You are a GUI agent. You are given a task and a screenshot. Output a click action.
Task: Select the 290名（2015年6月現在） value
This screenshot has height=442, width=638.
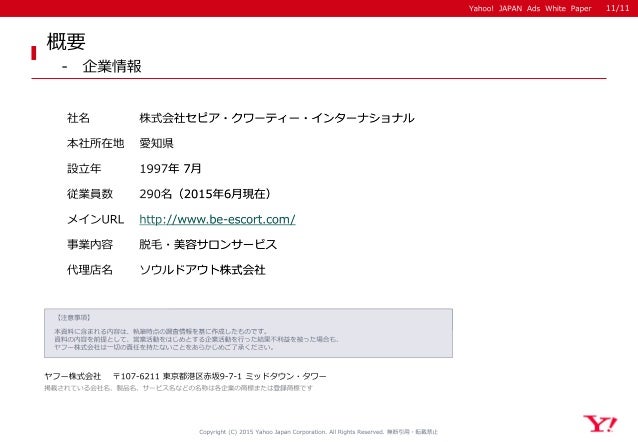click(205, 194)
